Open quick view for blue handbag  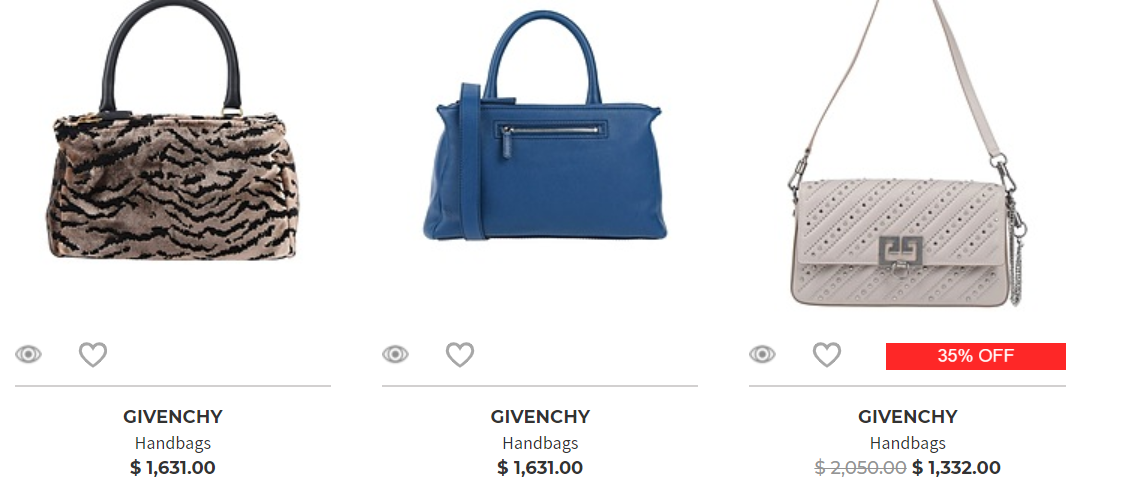click(395, 355)
